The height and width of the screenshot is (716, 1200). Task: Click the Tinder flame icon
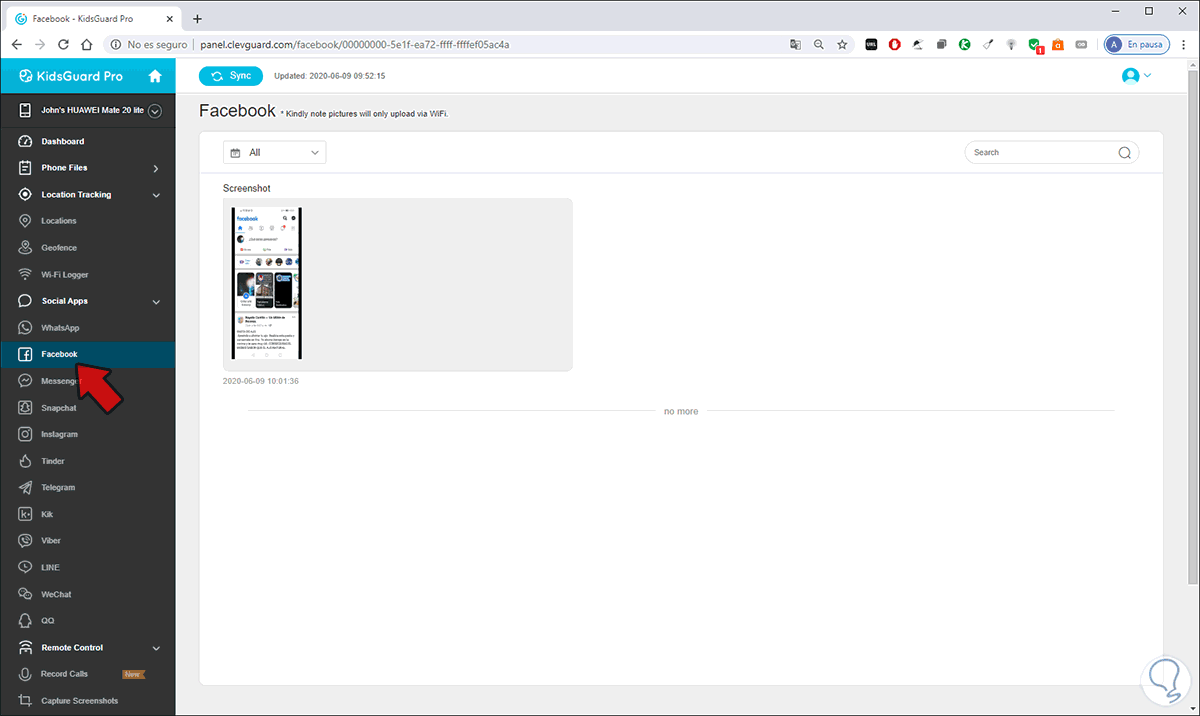[x=25, y=461]
